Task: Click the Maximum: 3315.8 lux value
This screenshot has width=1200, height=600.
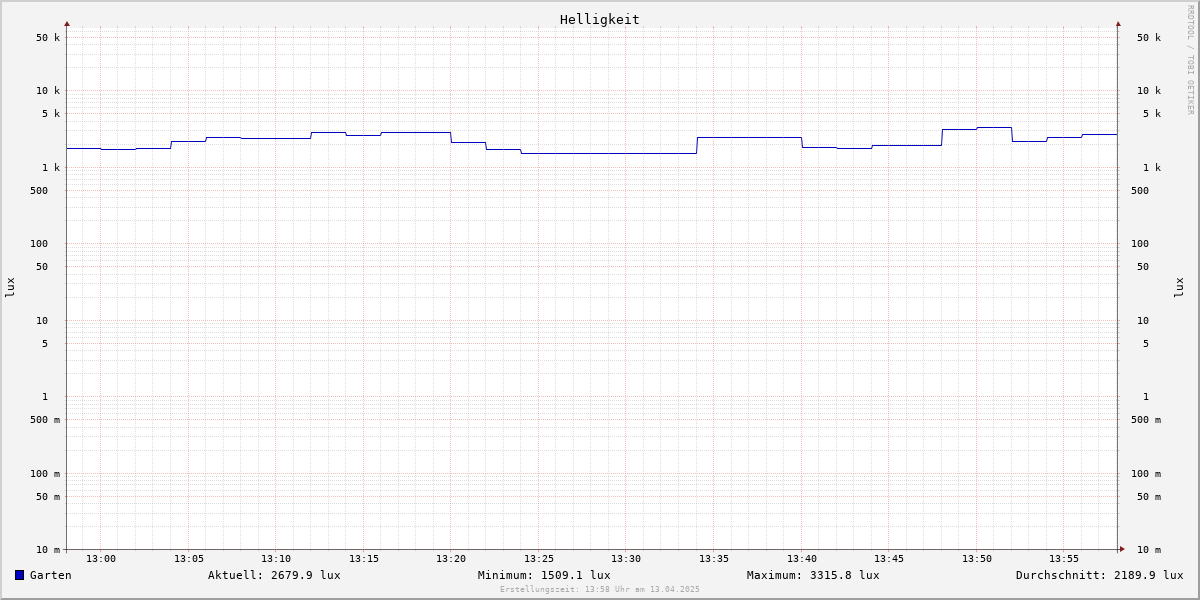Action: pos(813,575)
